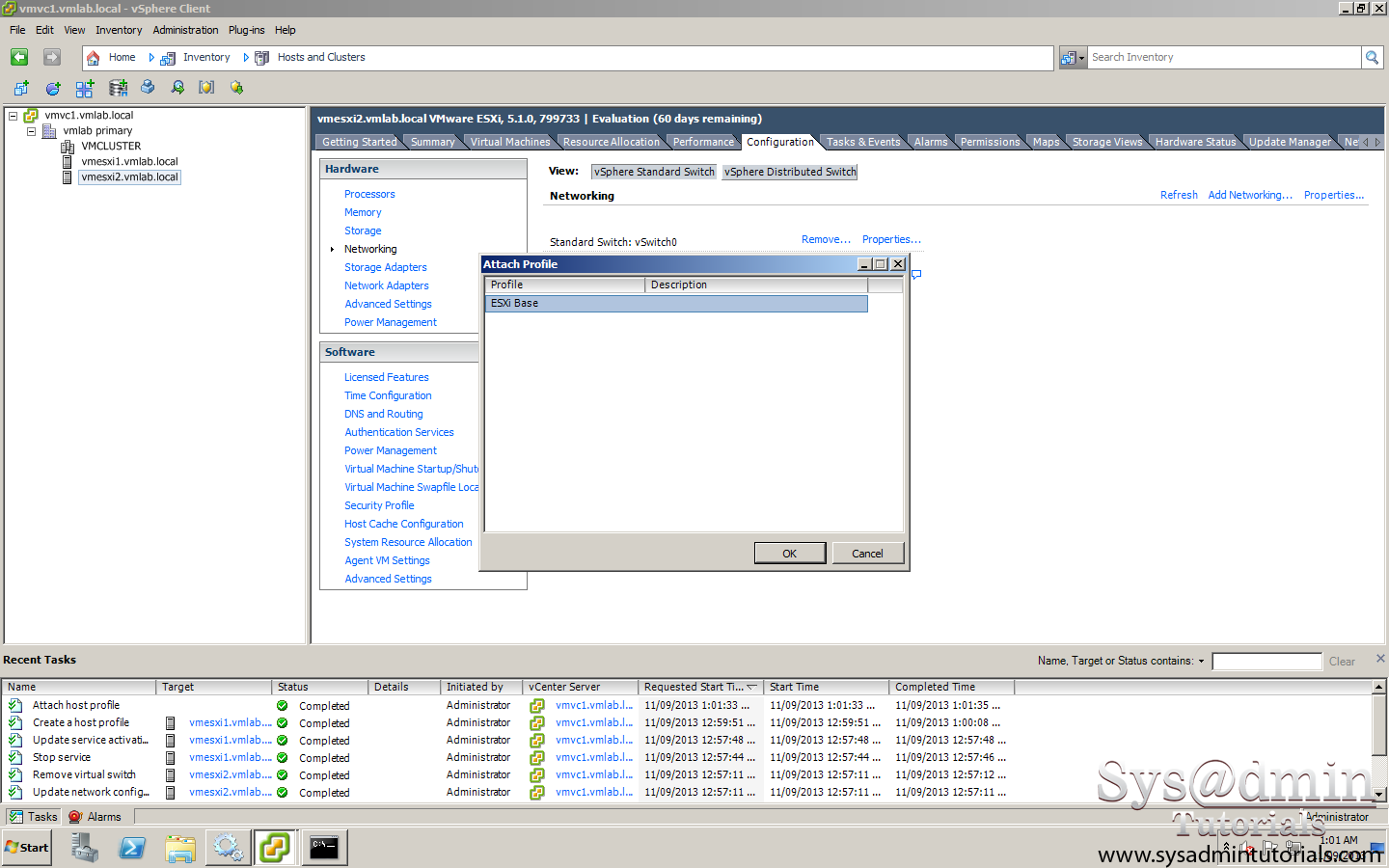This screenshot has height=868, width=1389.
Task: Open Licensed Features in Software list
Action: (x=386, y=377)
